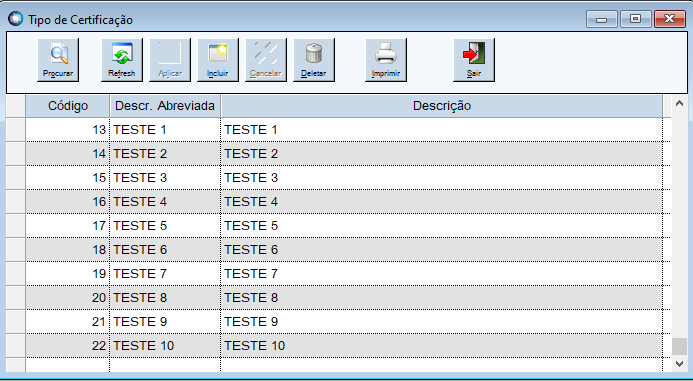Select row marker for code 15
Image resolution: width=693 pixels, height=381 pixels.
click(16, 178)
